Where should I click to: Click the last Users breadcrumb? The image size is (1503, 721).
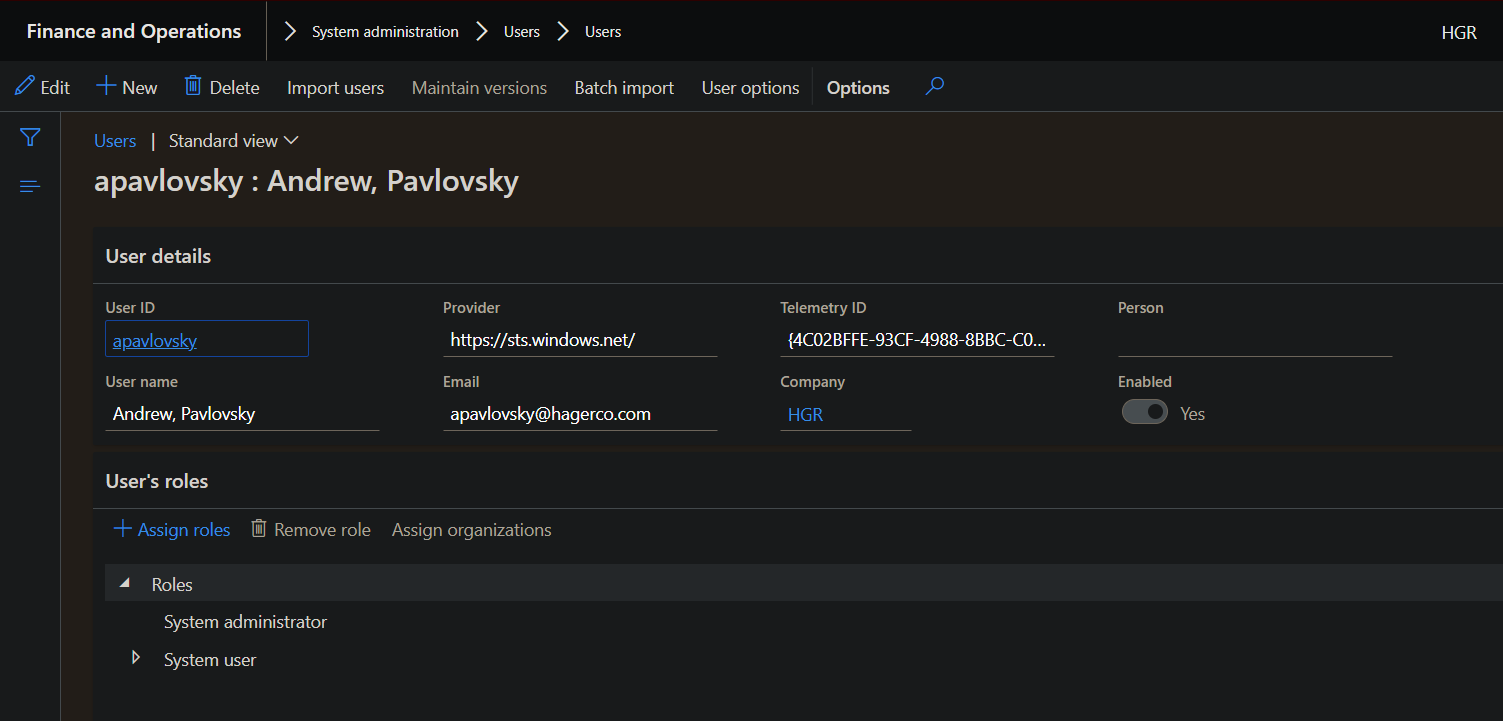[603, 32]
